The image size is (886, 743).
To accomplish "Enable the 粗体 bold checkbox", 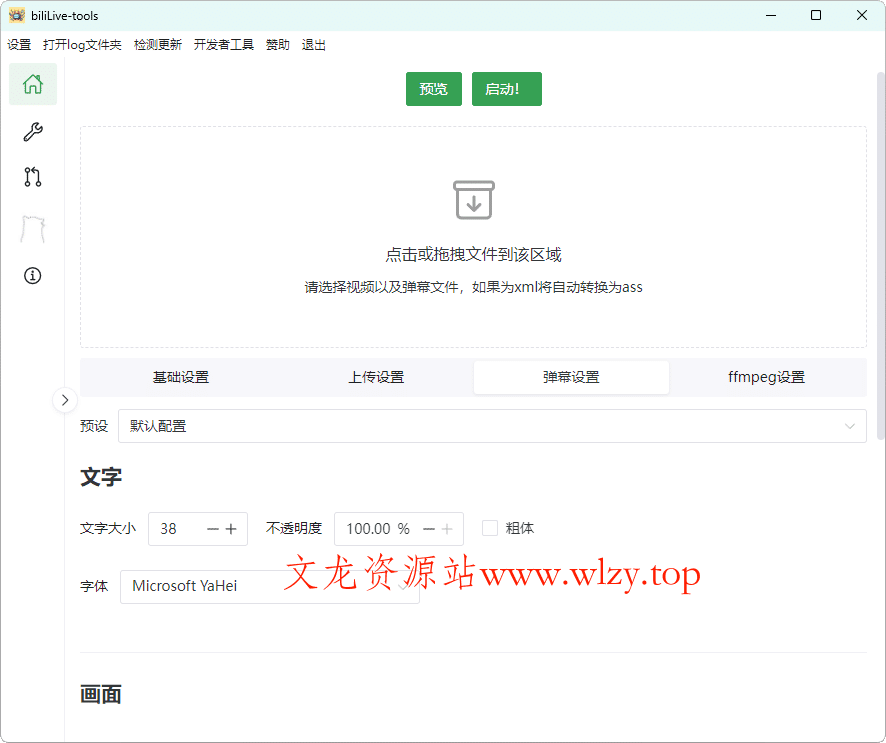I will point(489,528).
